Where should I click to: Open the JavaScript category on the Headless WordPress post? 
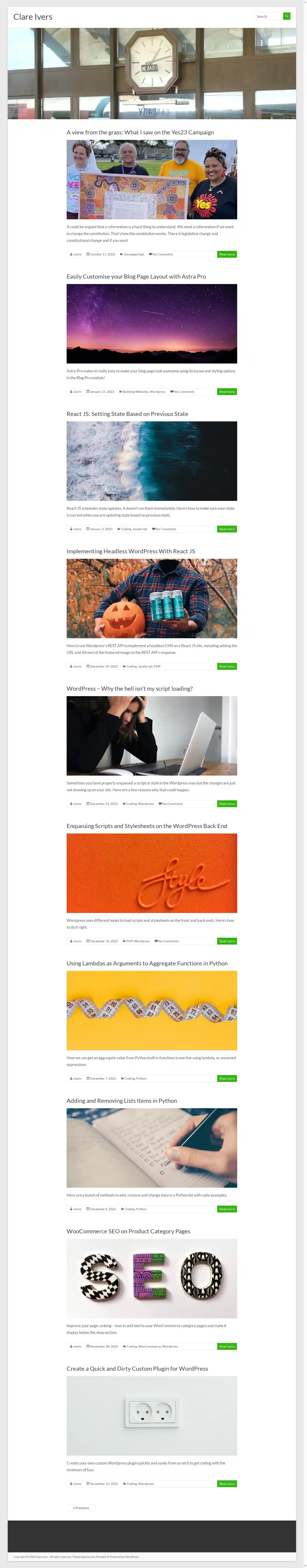click(146, 667)
